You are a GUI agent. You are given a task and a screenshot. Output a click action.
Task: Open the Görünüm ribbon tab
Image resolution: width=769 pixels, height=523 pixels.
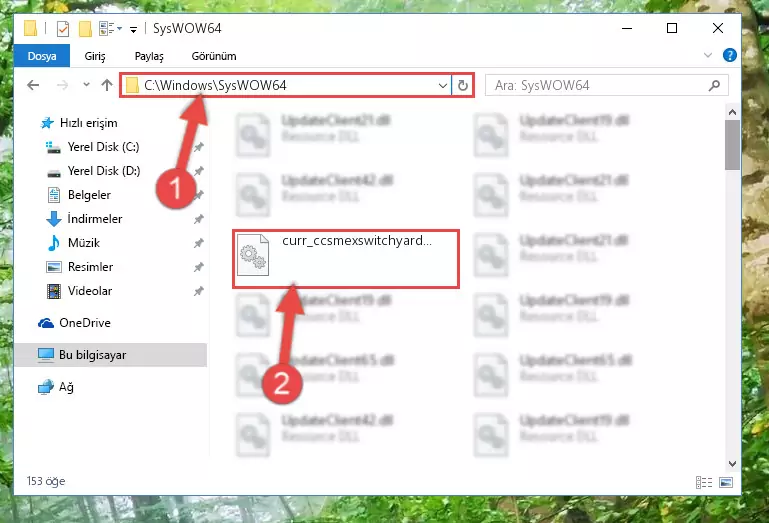(x=214, y=56)
